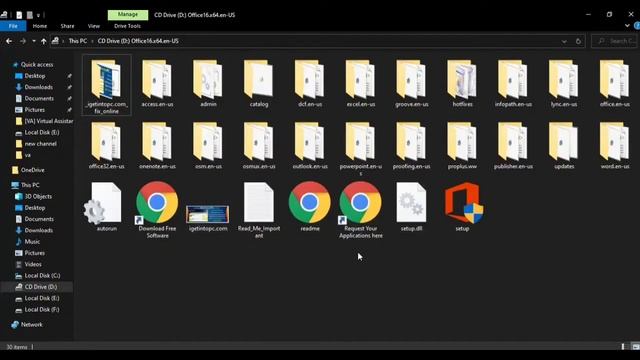Go up one folder level
Image resolution: width=640 pixels, height=360 pixels.
point(43,41)
